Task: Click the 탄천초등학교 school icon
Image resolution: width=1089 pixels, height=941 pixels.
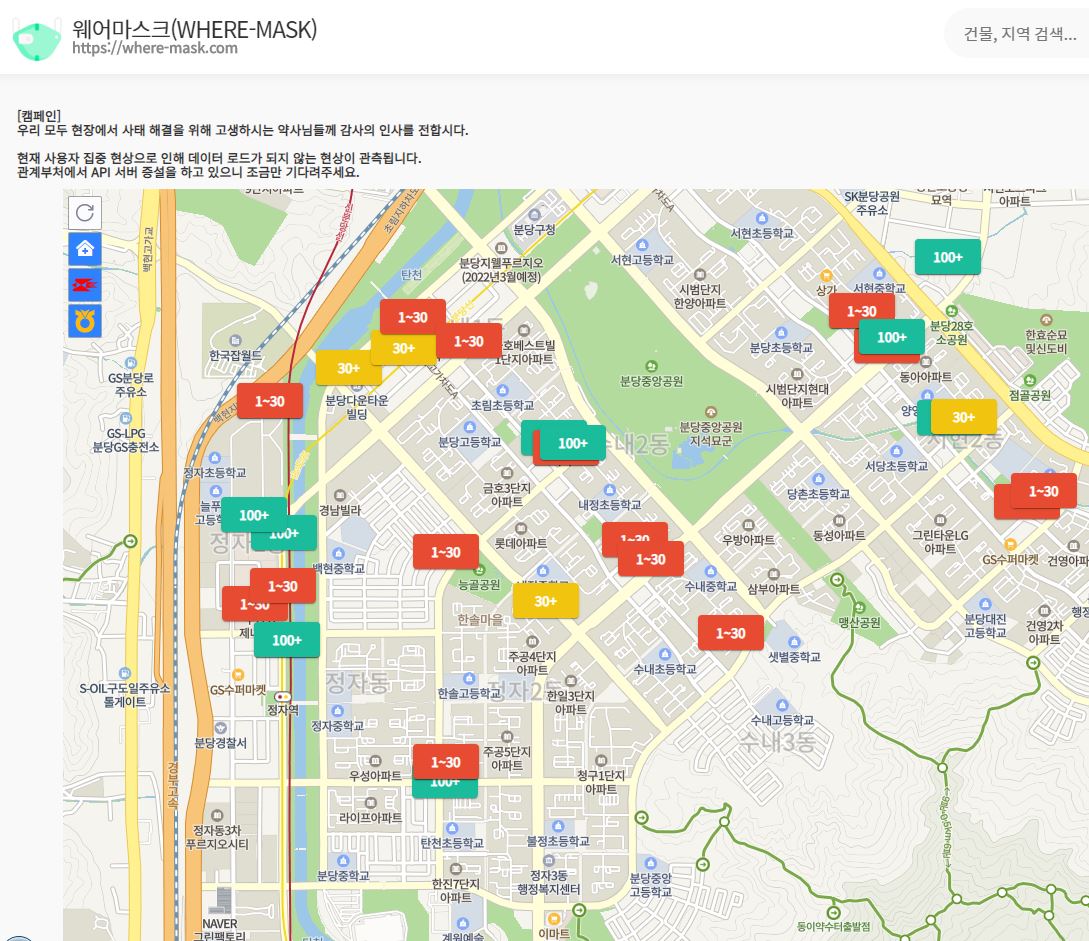Action: 452,828
